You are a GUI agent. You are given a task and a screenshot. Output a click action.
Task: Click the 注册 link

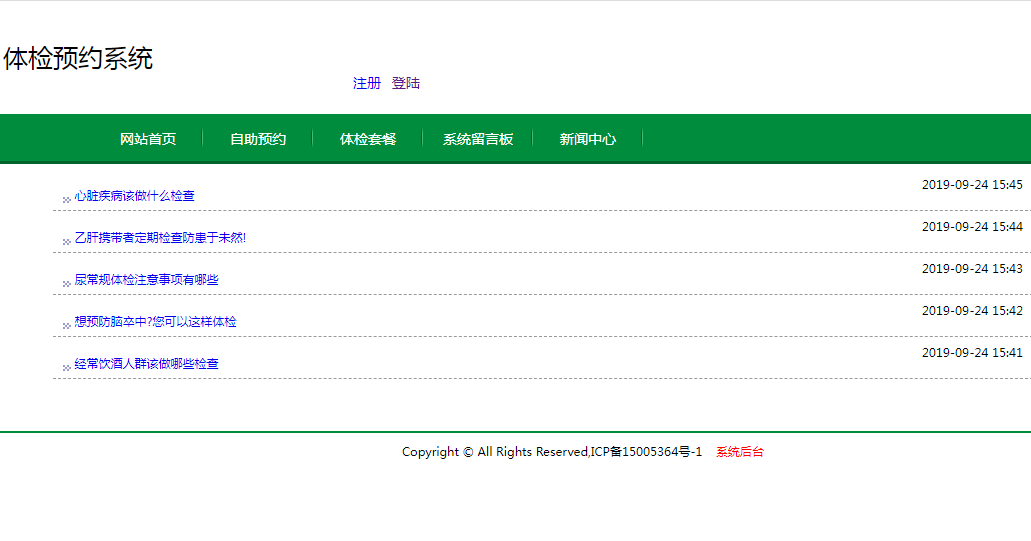pyautogui.click(x=367, y=83)
